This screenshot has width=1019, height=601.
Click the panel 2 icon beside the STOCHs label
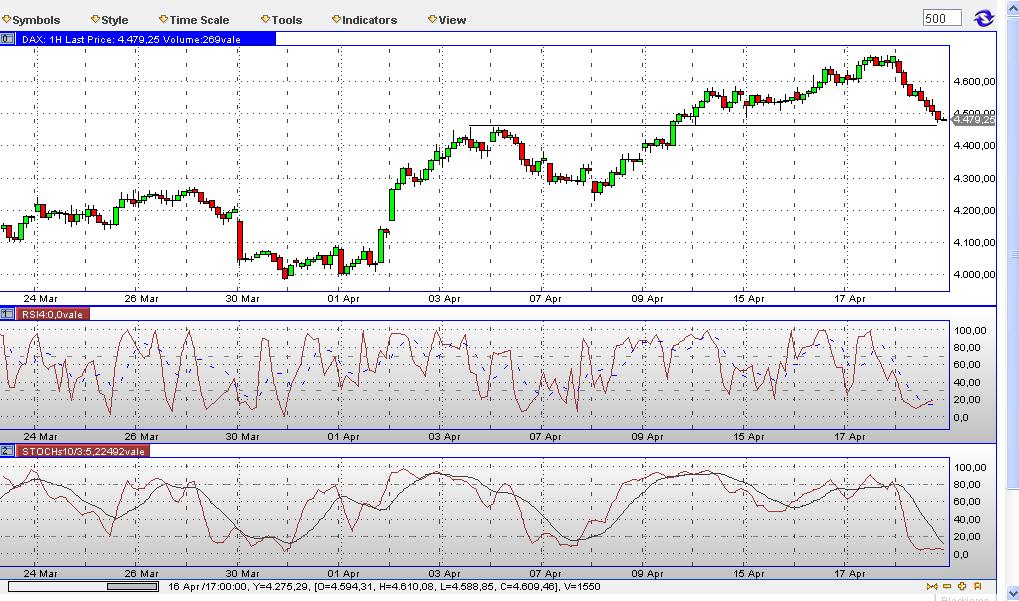coord(7,451)
